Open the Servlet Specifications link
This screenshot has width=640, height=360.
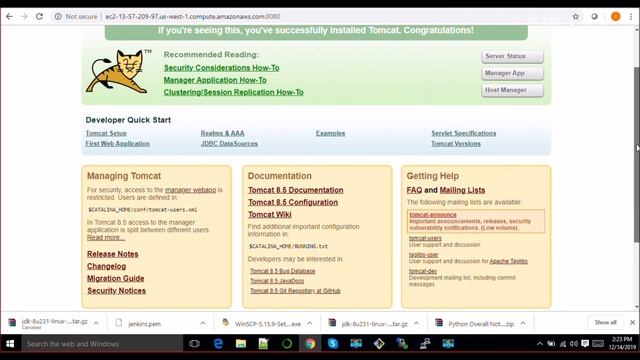click(x=464, y=133)
